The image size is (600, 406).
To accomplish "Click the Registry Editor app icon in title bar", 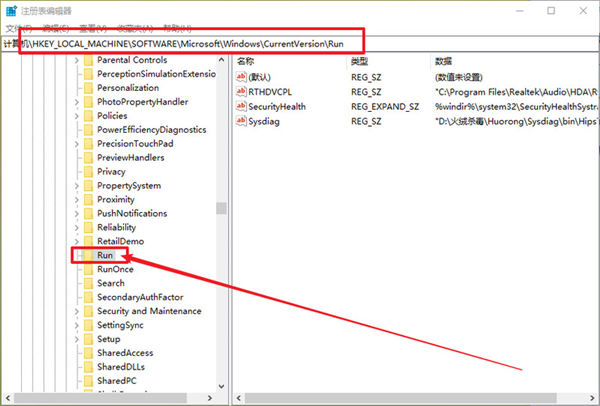I will click(x=11, y=10).
